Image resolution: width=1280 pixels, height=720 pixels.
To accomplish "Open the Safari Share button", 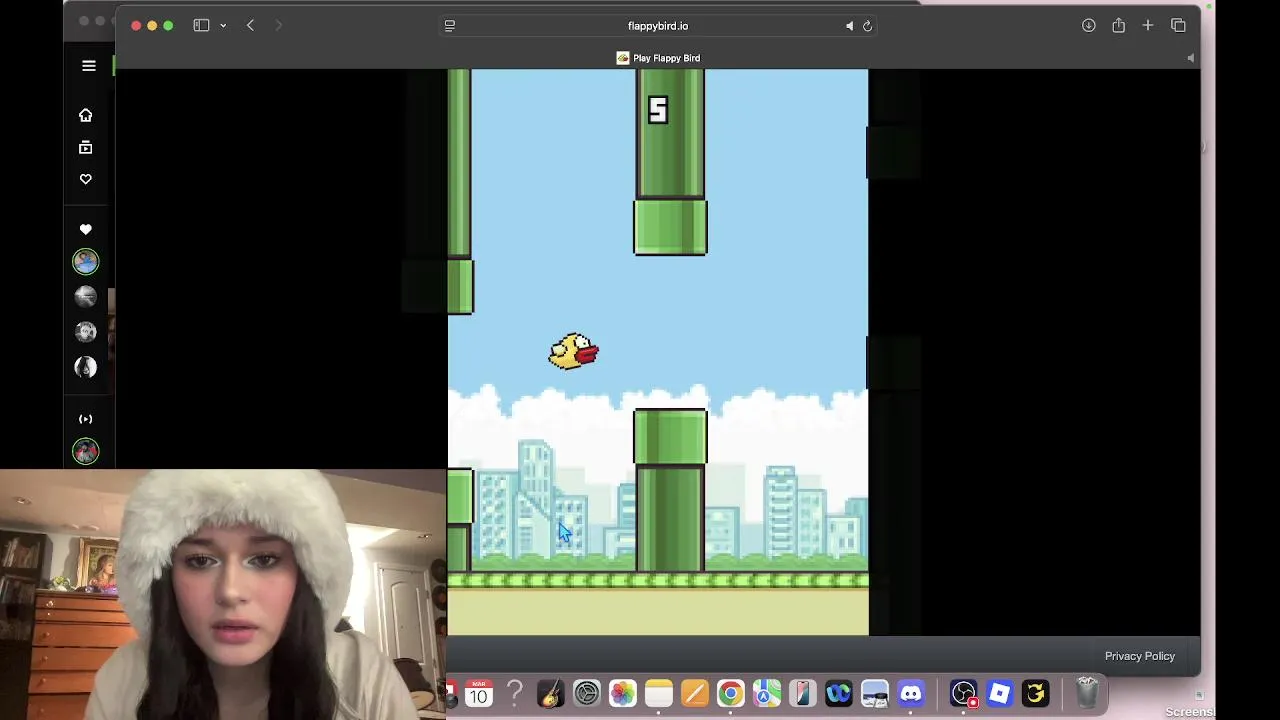I will tap(1118, 26).
